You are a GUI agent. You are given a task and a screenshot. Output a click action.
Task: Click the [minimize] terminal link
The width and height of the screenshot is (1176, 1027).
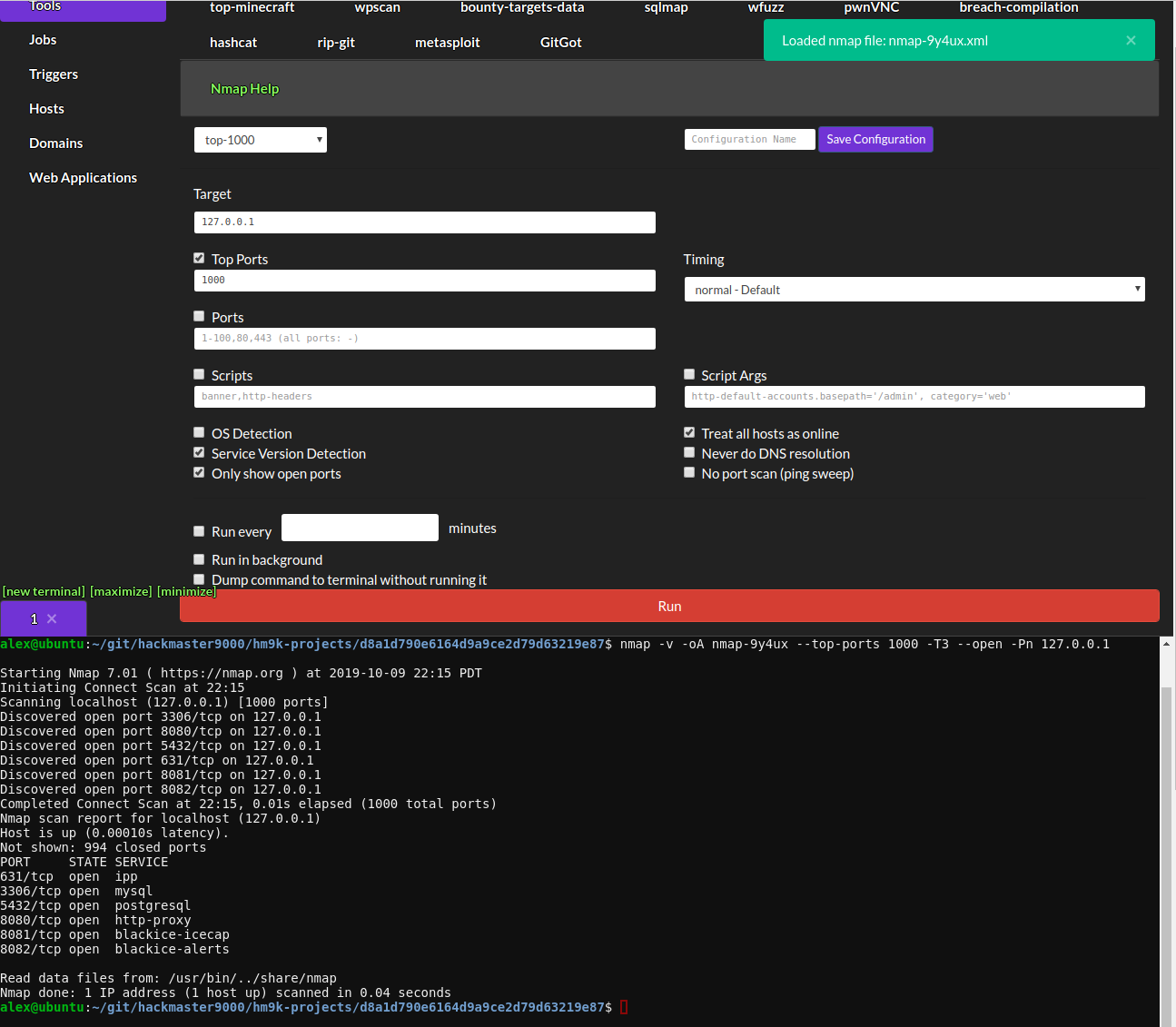[186, 591]
